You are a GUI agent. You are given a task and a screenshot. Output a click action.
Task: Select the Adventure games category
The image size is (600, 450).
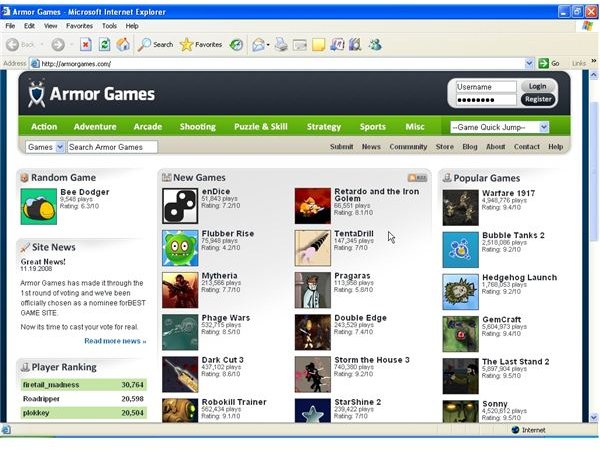pyautogui.click(x=95, y=127)
